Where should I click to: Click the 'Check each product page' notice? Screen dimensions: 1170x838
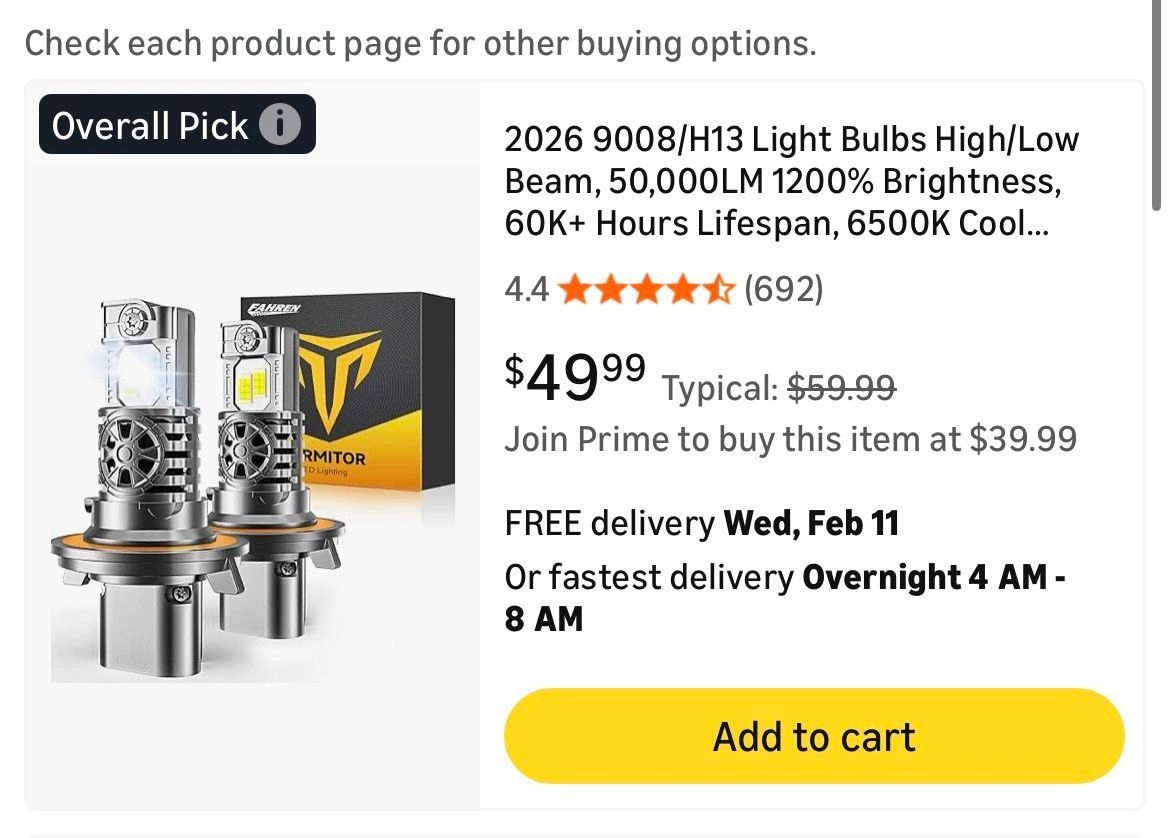point(420,43)
